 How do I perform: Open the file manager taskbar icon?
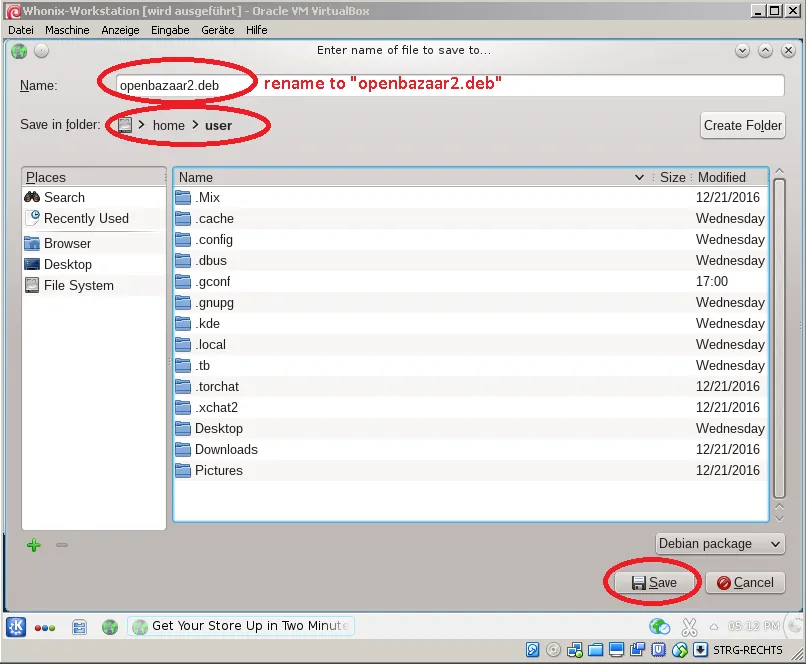pos(79,627)
